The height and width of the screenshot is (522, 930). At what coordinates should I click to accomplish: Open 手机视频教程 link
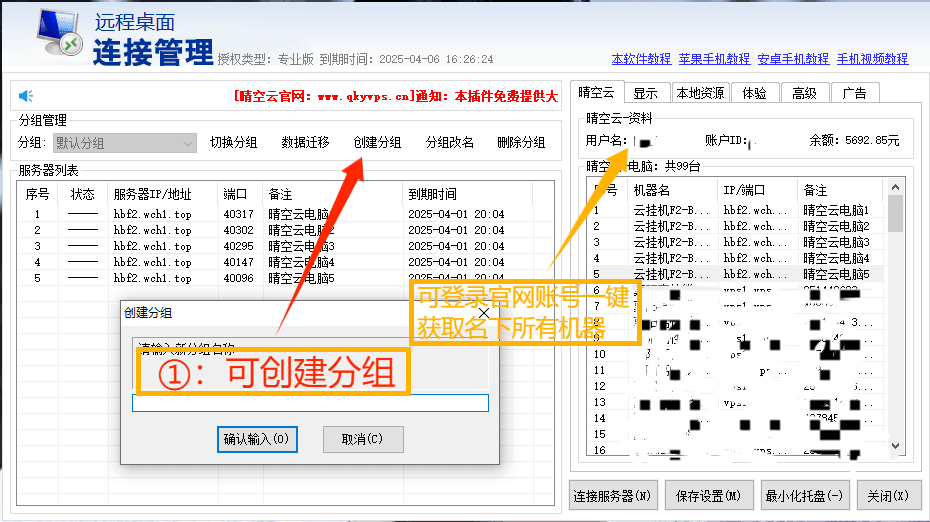pos(872,59)
